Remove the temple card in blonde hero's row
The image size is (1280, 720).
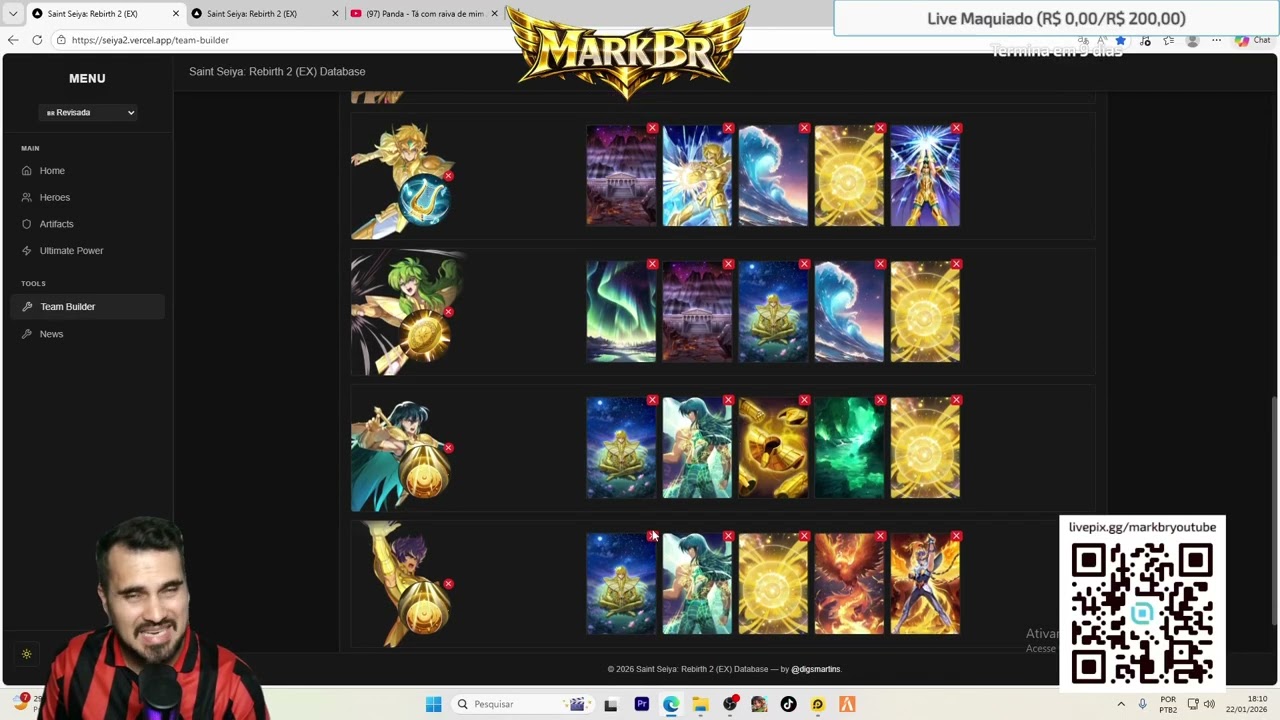pos(652,128)
